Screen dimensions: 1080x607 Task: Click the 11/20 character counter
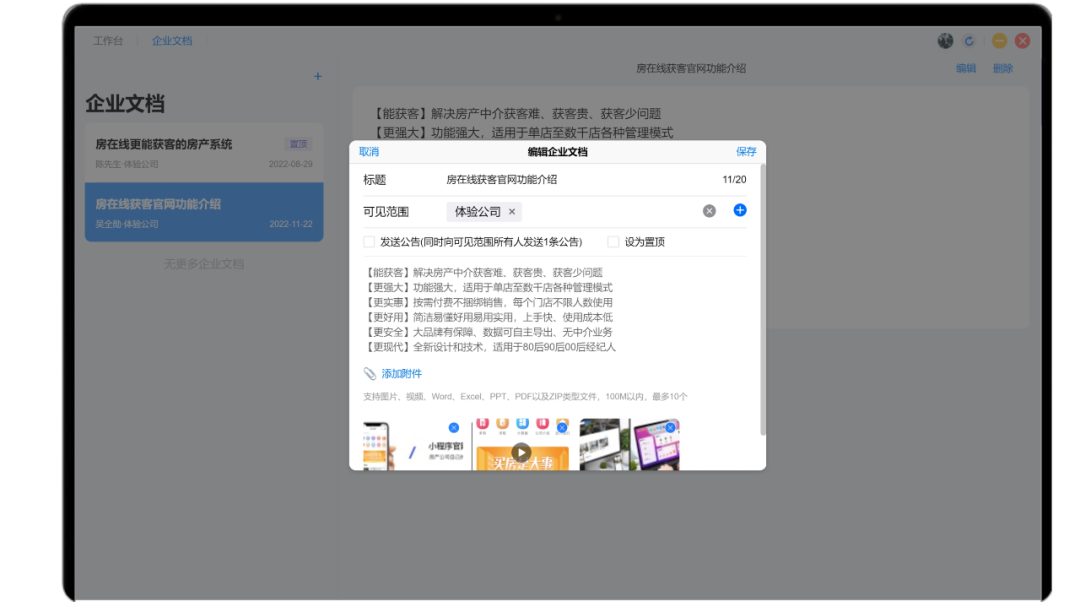(x=734, y=180)
